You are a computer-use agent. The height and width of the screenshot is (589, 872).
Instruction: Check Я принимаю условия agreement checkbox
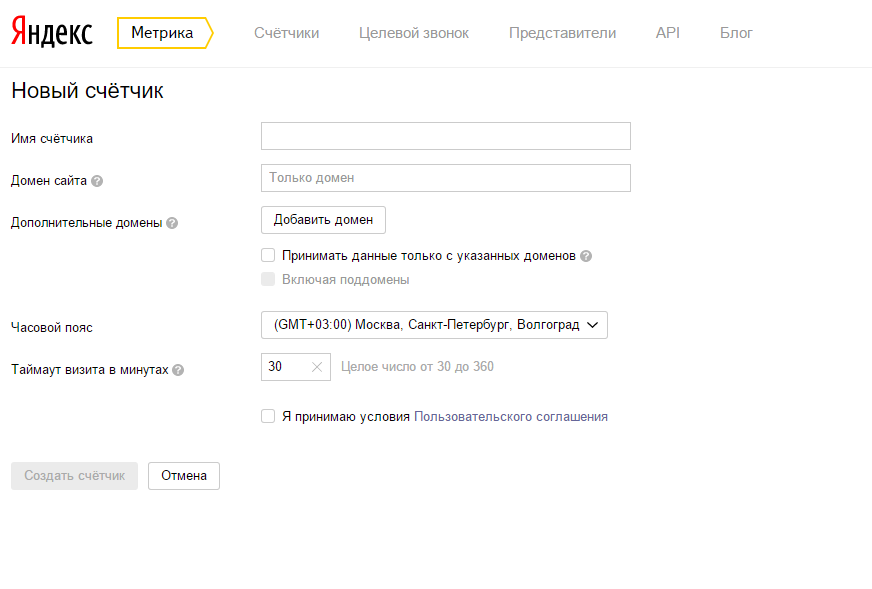pyautogui.click(x=268, y=416)
